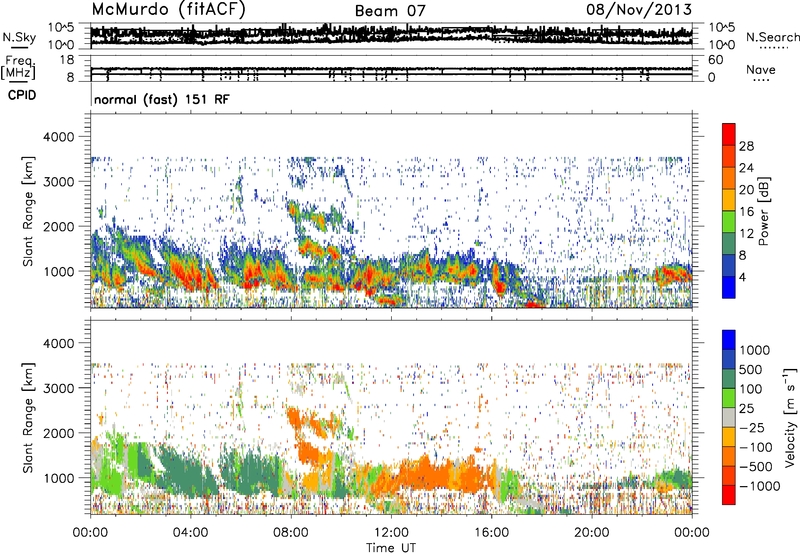
Task: Click the Freq. [MHz] axis label
Action: tap(18, 68)
